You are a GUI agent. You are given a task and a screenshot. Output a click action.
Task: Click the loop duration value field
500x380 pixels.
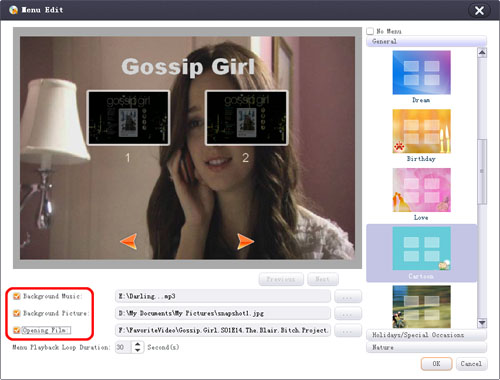123,347
